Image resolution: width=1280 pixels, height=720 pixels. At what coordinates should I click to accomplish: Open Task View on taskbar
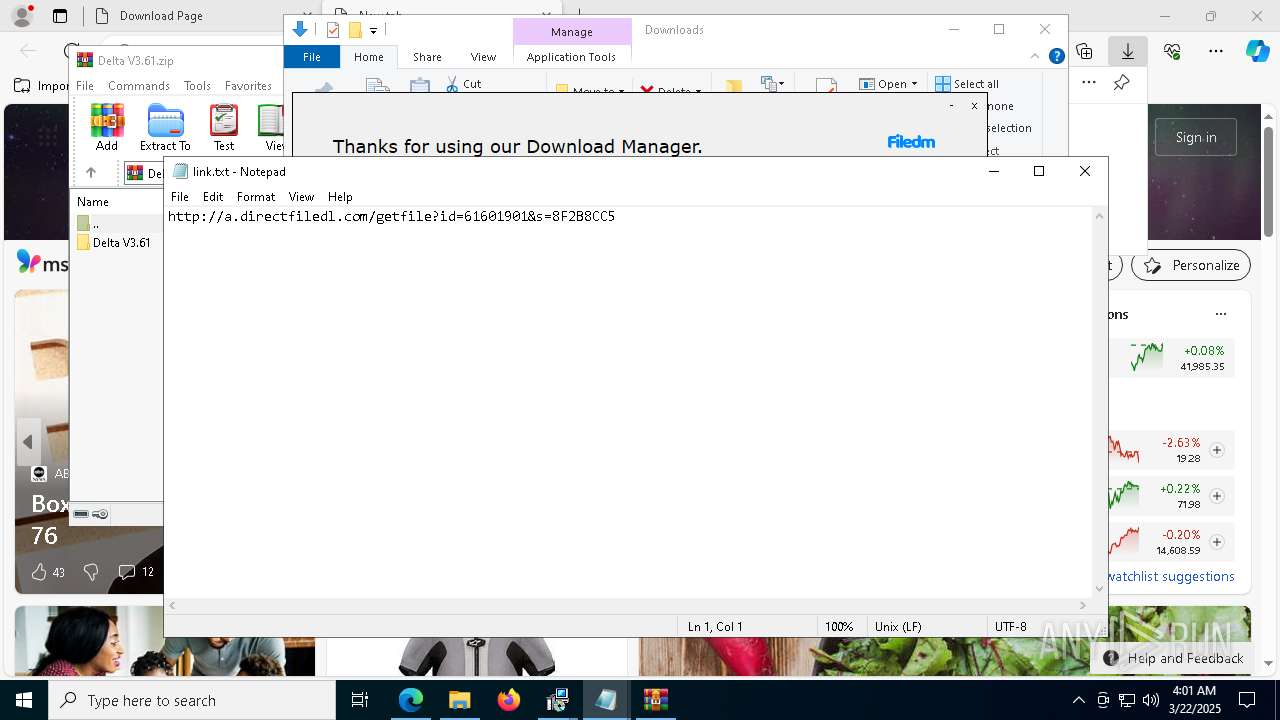pos(360,700)
